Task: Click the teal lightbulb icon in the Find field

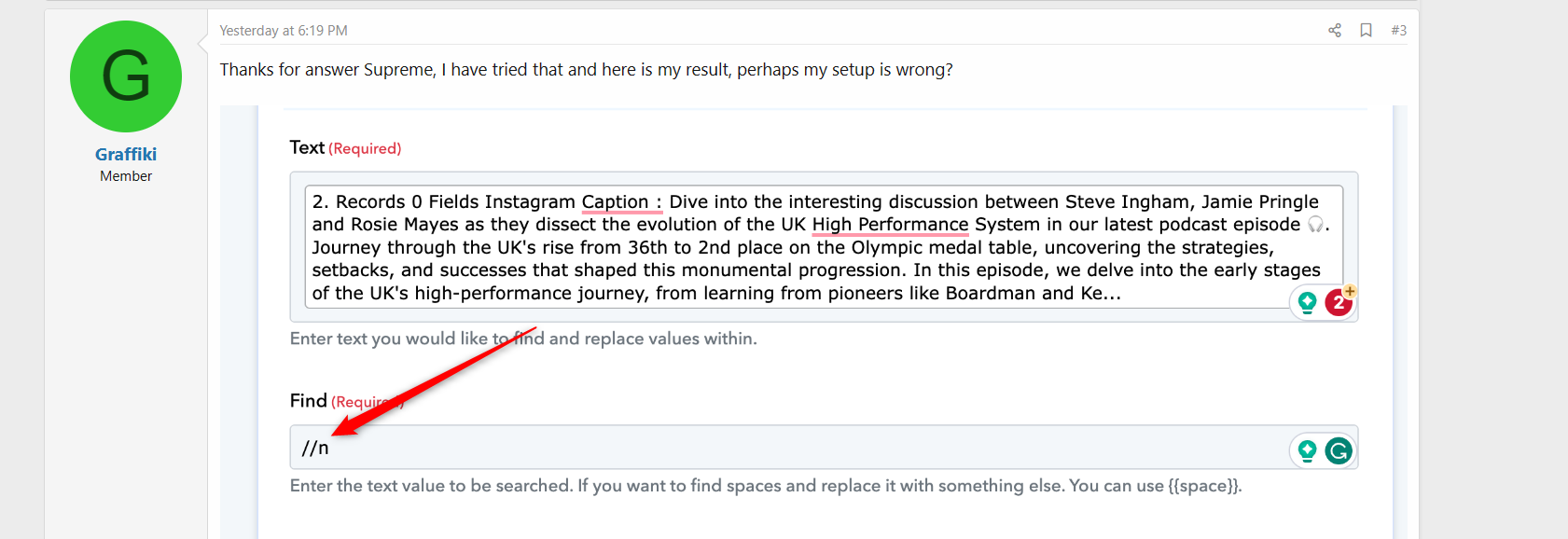Action: click(x=1307, y=451)
